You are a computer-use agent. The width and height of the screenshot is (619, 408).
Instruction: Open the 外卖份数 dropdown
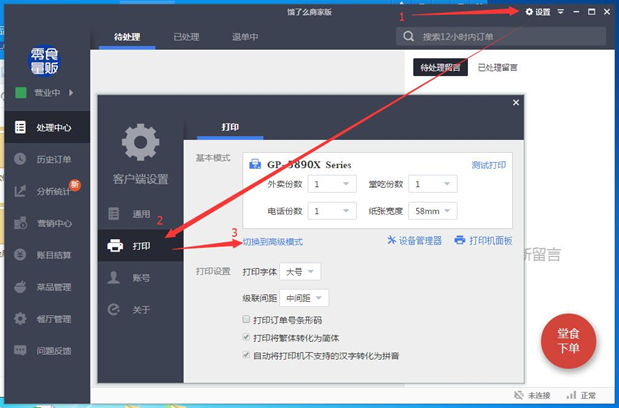click(332, 184)
